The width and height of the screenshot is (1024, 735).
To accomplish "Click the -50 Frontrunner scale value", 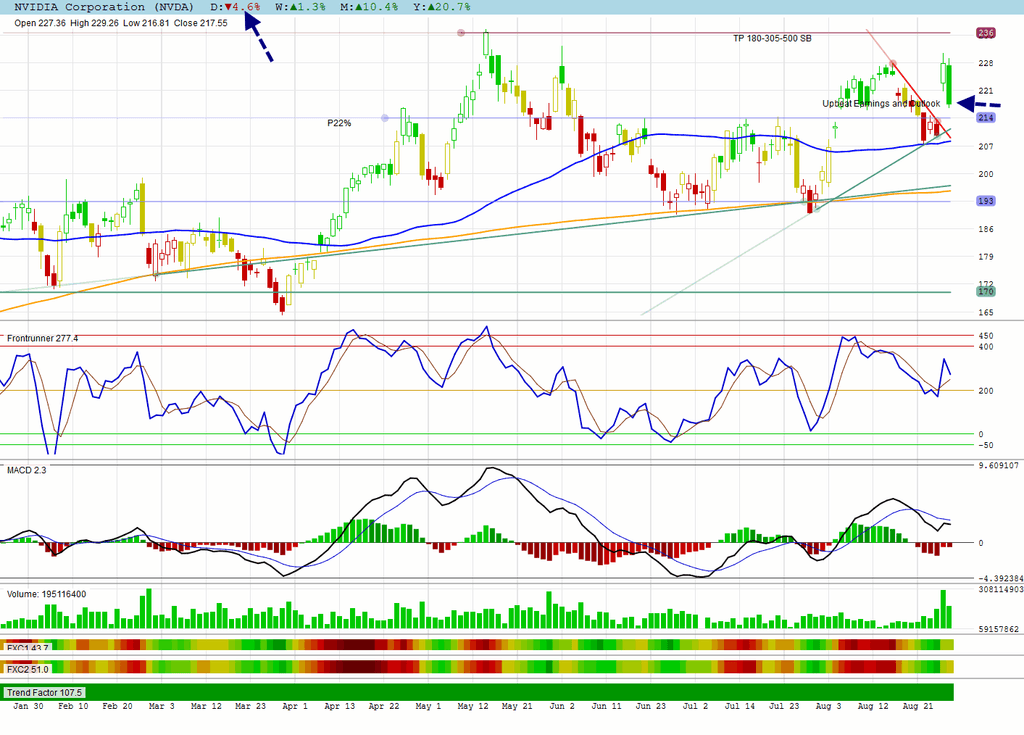I will (x=985, y=445).
